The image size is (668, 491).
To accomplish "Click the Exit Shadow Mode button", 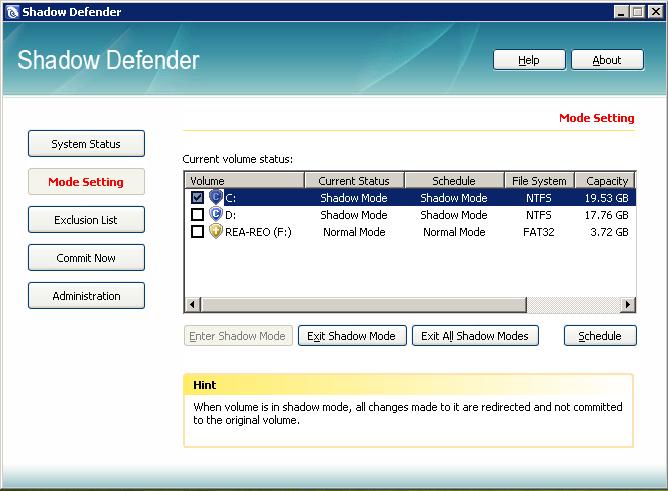I will coord(352,336).
